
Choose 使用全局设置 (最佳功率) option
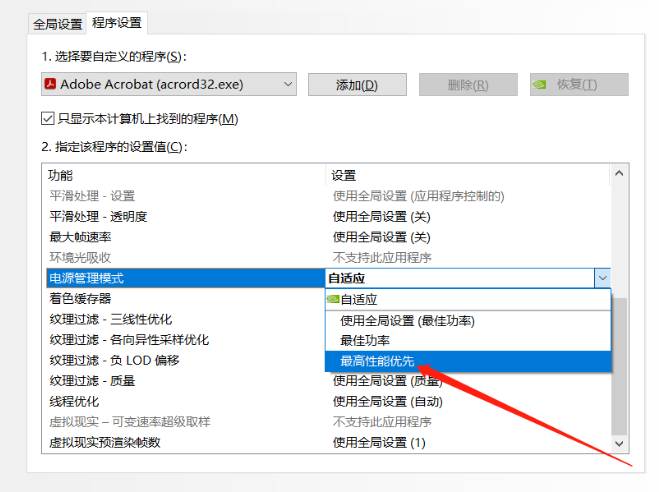[x=468, y=321]
